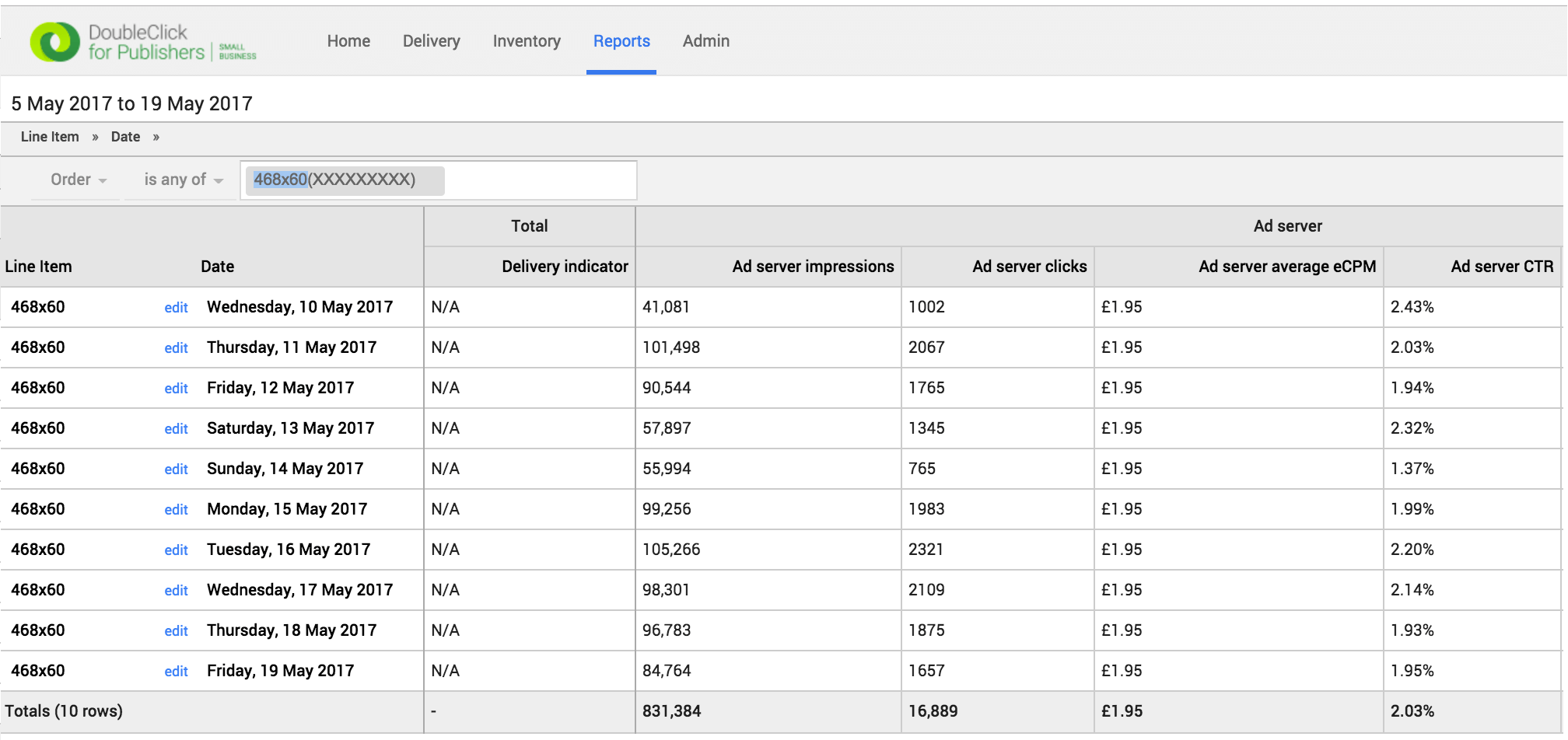This screenshot has width=1568, height=740.
Task: Open the Admin tab
Action: pyautogui.click(x=706, y=41)
